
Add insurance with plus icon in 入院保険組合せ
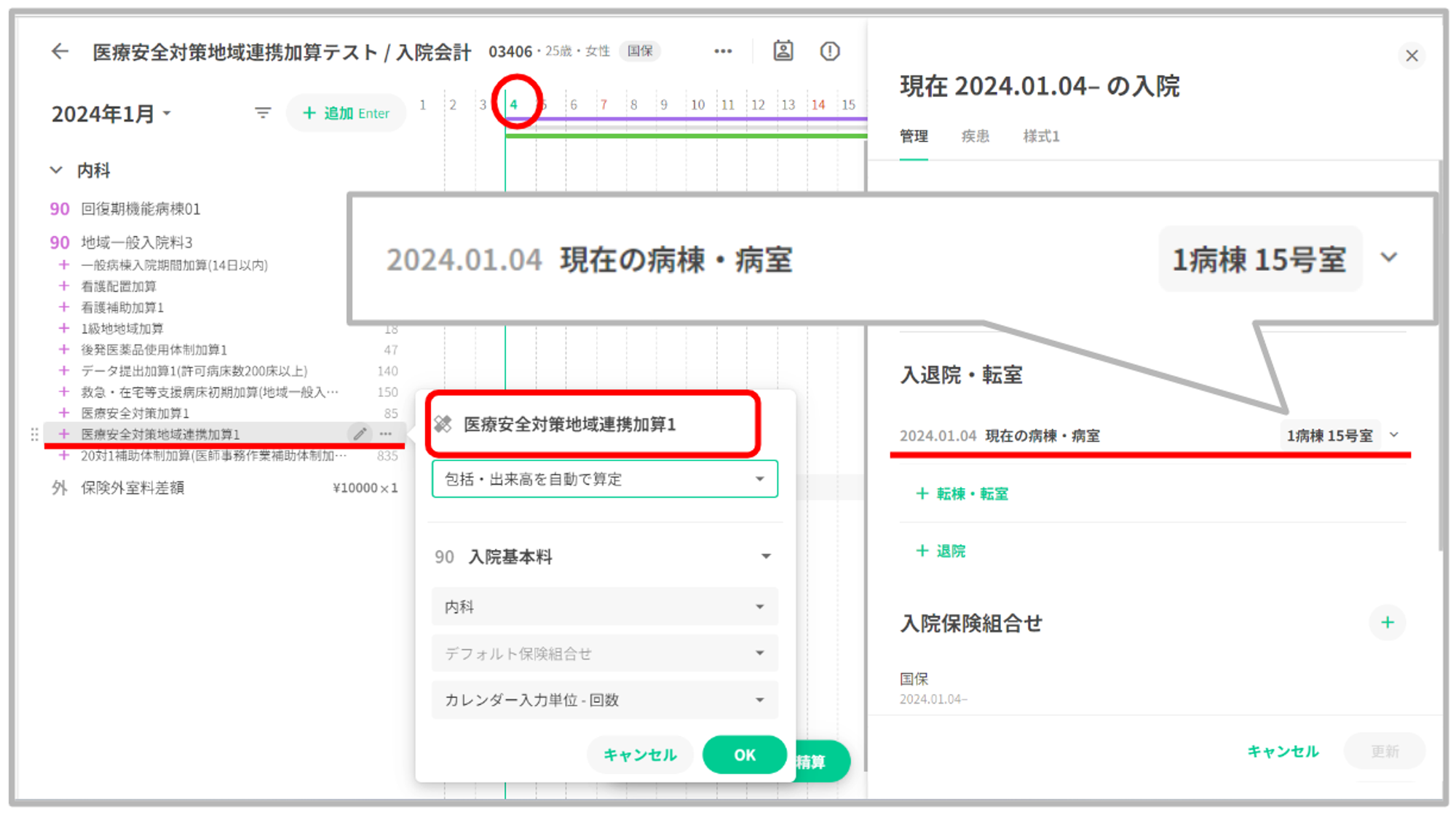pos(1387,623)
